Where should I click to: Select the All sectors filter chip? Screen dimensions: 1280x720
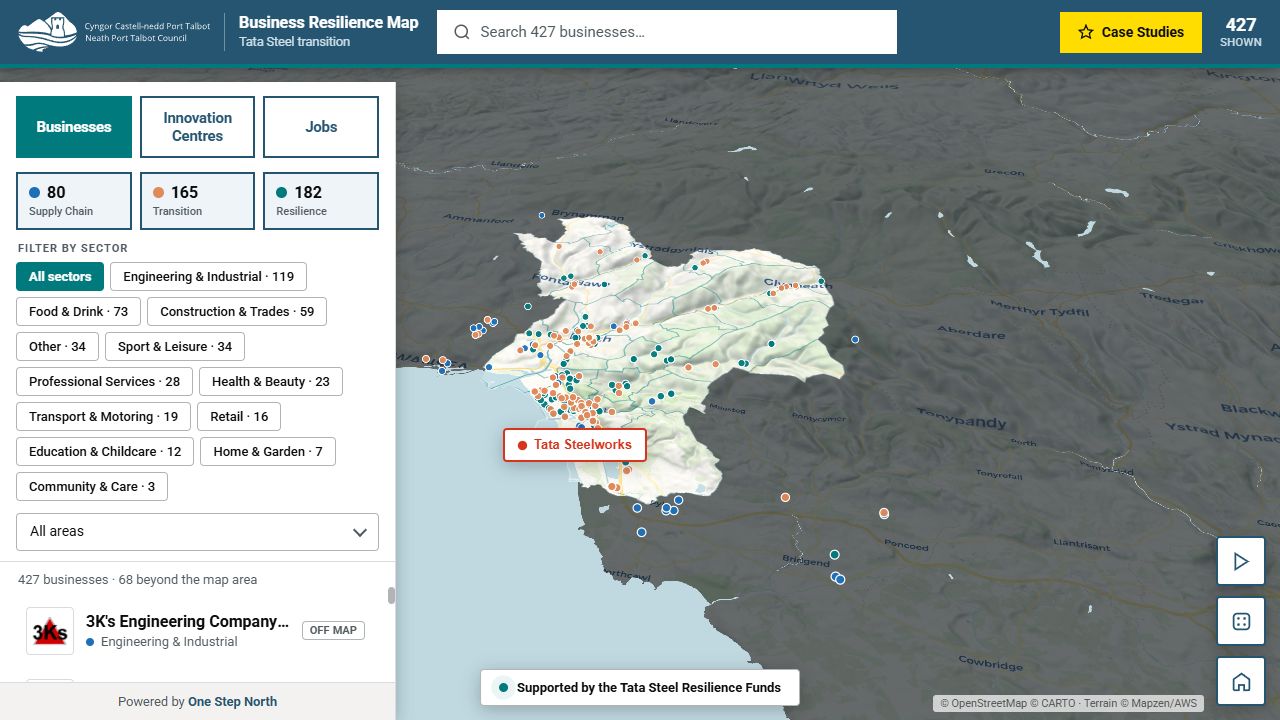[x=60, y=277]
